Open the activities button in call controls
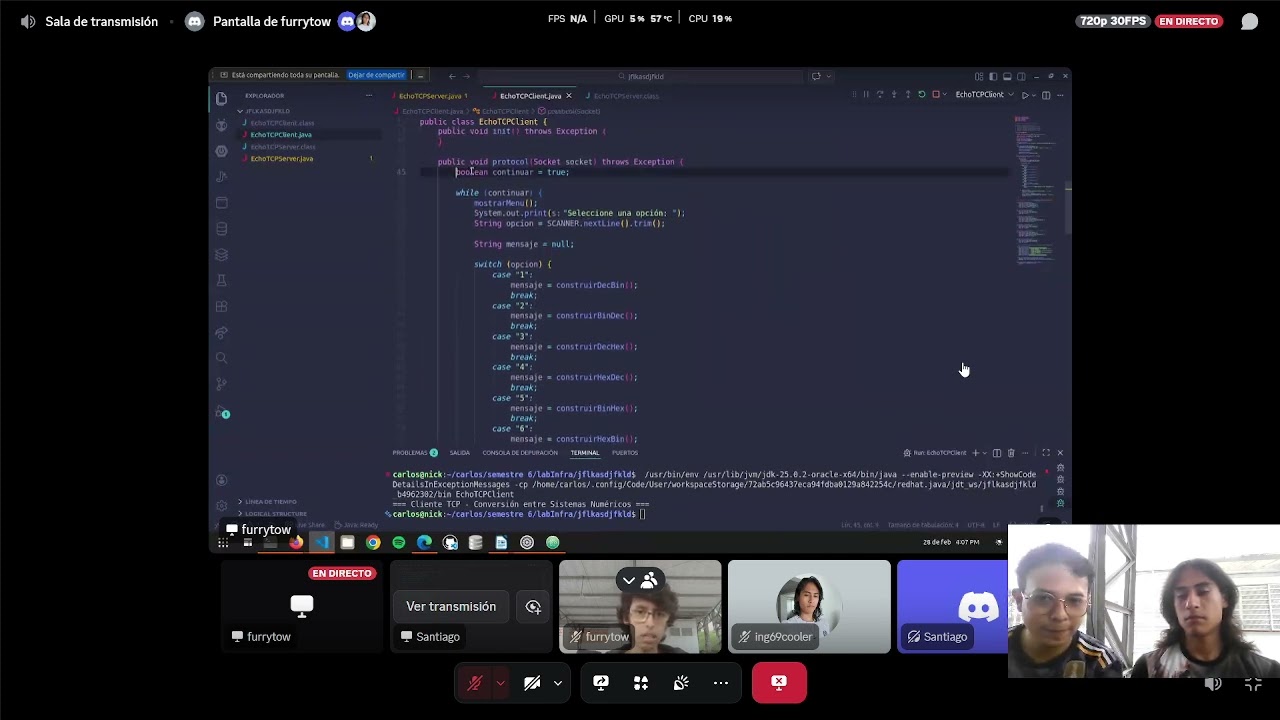1280x720 pixels. coord(641,682)
